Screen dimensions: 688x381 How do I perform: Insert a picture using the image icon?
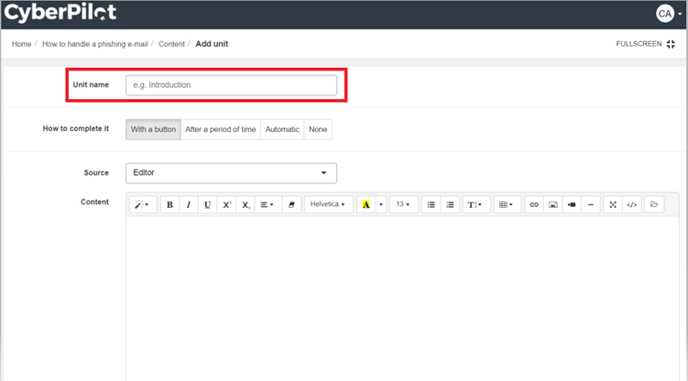[x=553, y=205]
